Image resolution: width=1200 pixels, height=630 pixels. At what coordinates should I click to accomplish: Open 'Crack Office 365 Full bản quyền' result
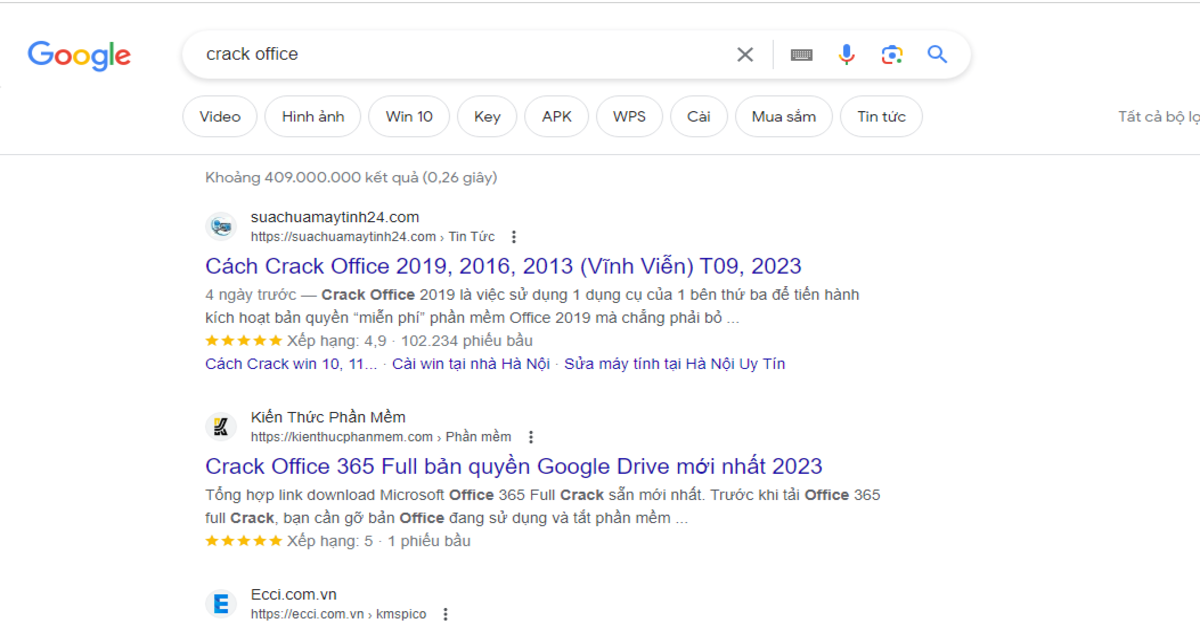click(514, 466)
